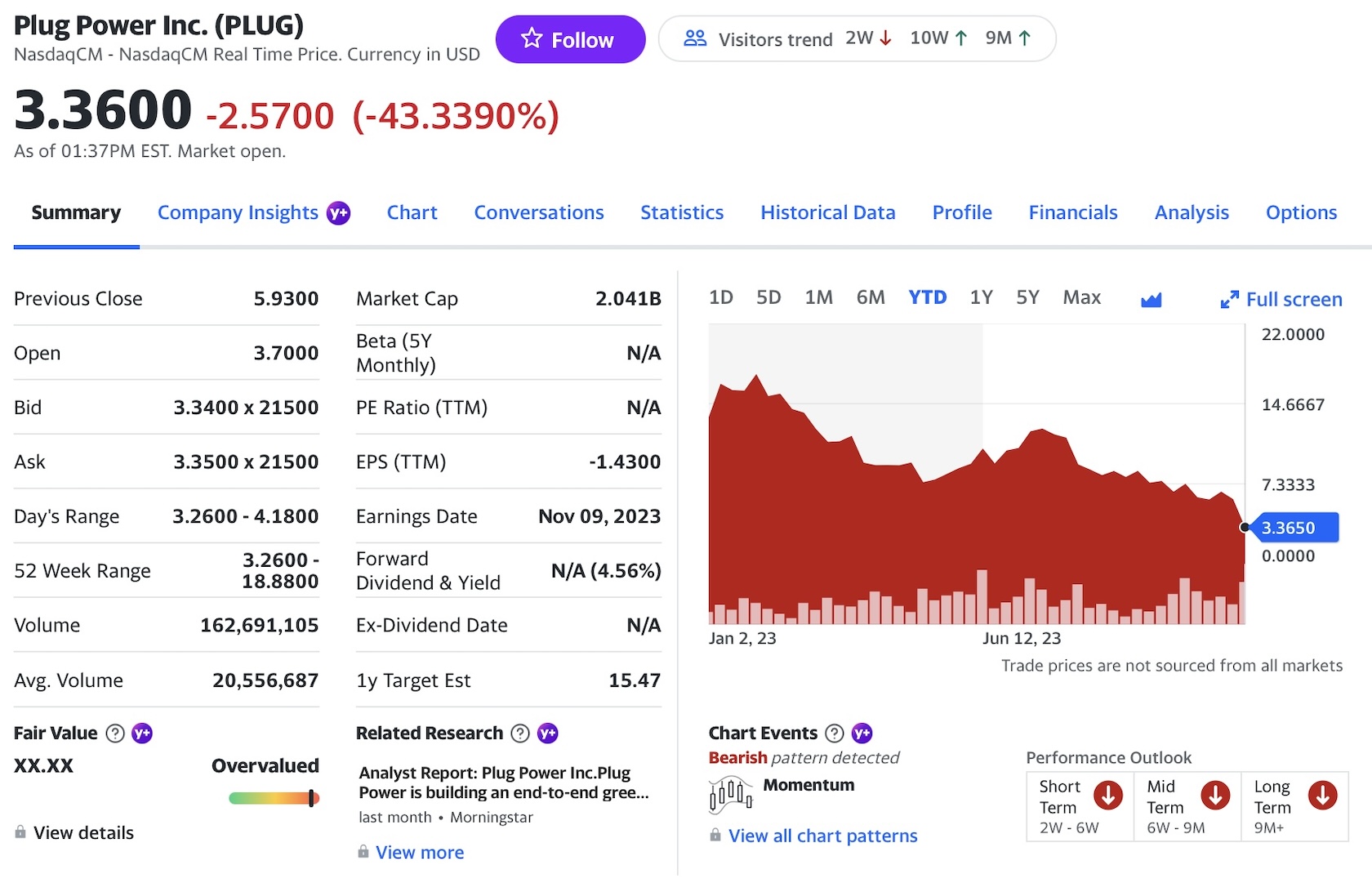
Task: Select the Max chart time range
Action: click(x=1081, y=297)
